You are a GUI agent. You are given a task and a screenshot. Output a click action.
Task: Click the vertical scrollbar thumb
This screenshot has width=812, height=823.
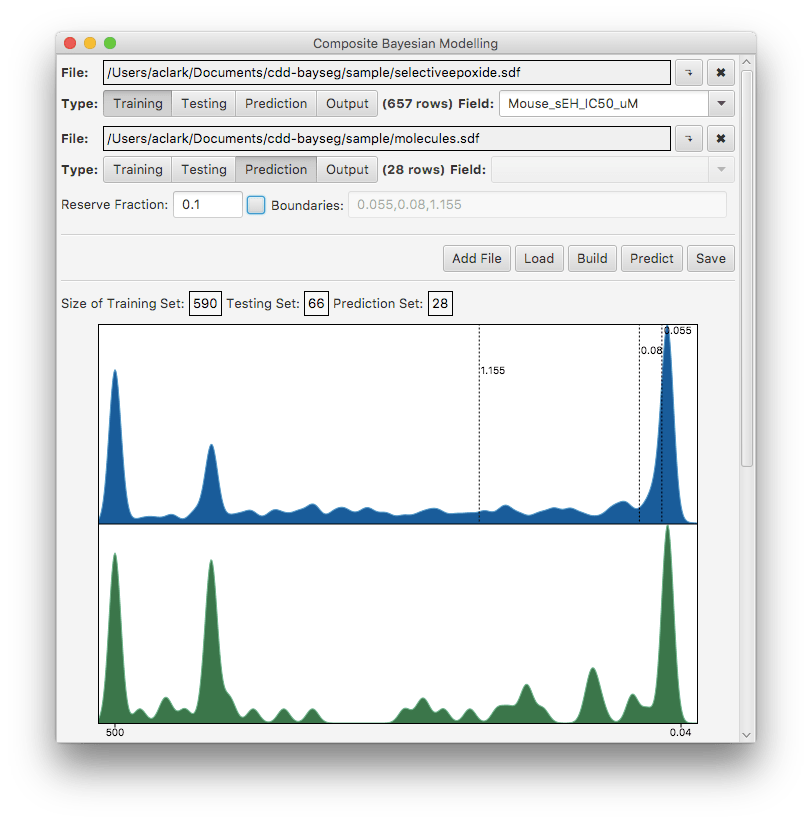747,260
